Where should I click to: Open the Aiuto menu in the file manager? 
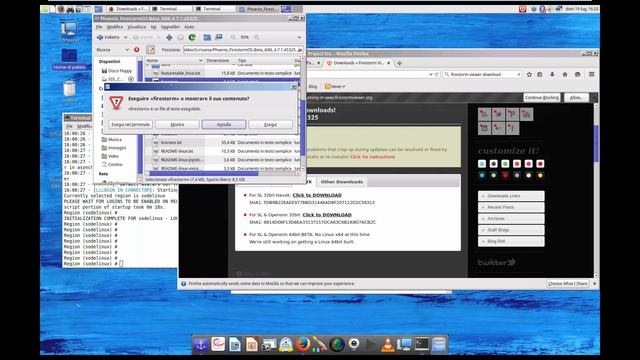[189, 27]
